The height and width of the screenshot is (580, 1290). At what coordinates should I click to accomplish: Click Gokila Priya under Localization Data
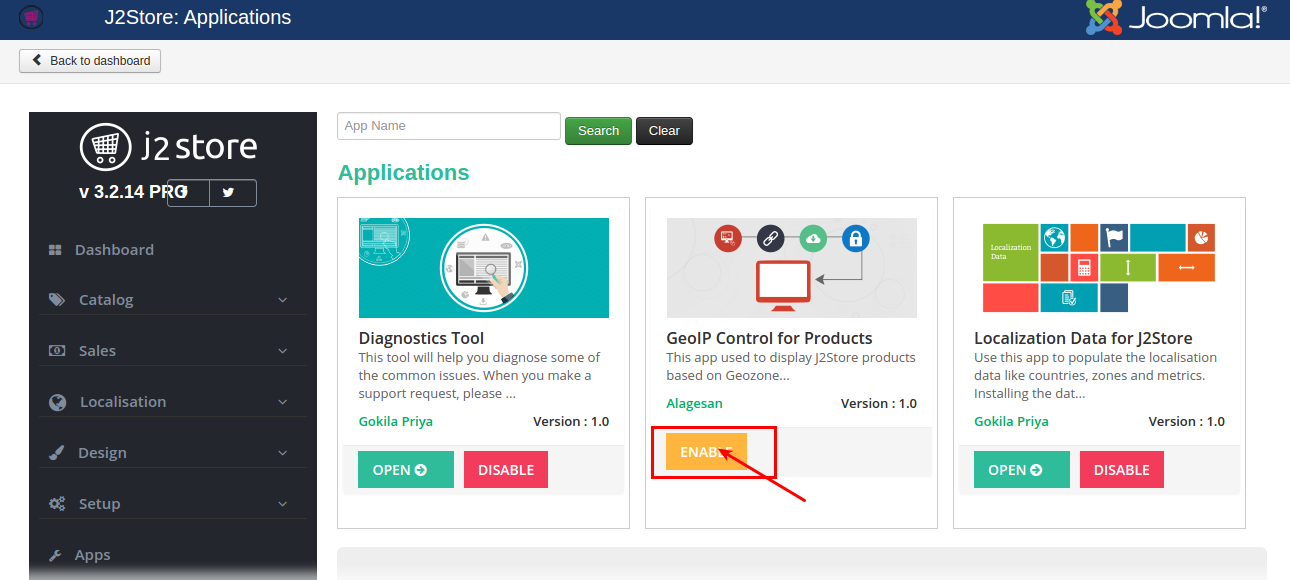(1012, 421)
